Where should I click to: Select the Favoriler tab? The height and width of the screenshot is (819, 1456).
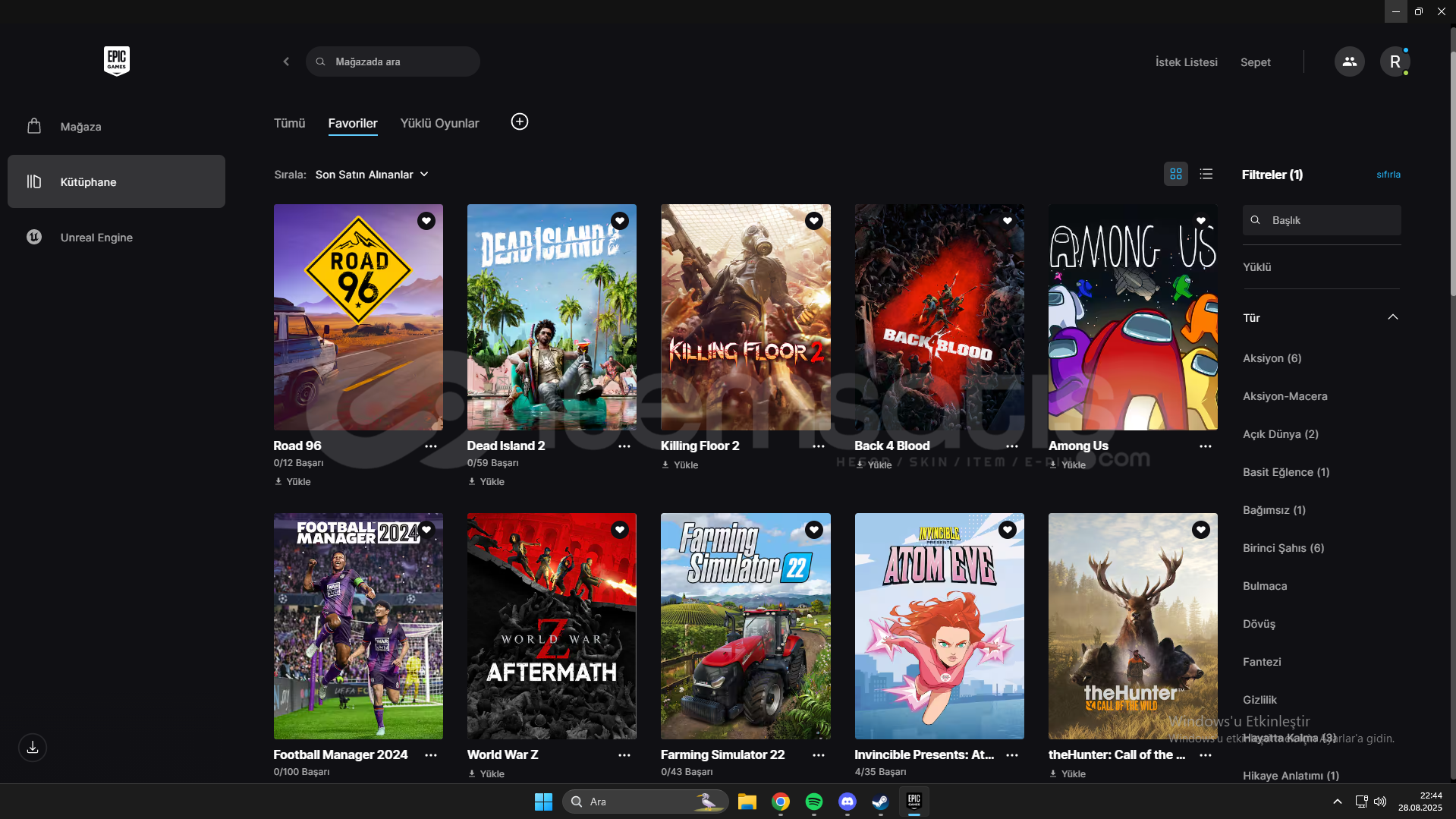coord(353,123)
